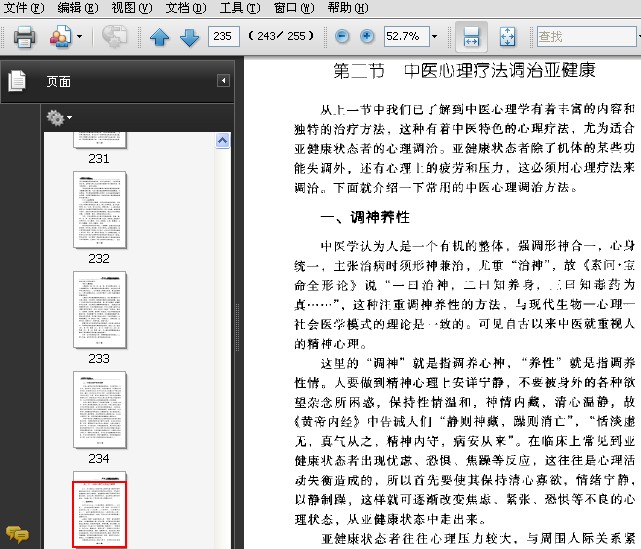Open the gear options dropdown in pages panel
This screenshot has height=549, width=641.
click(59, 118)
